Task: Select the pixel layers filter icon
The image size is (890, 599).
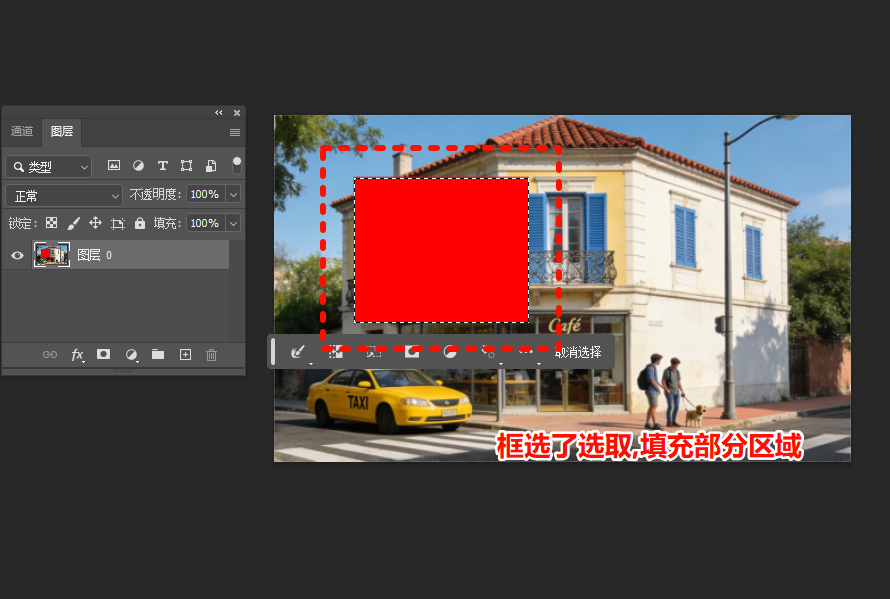Action: pyautogui.click(x=113, y=166)
